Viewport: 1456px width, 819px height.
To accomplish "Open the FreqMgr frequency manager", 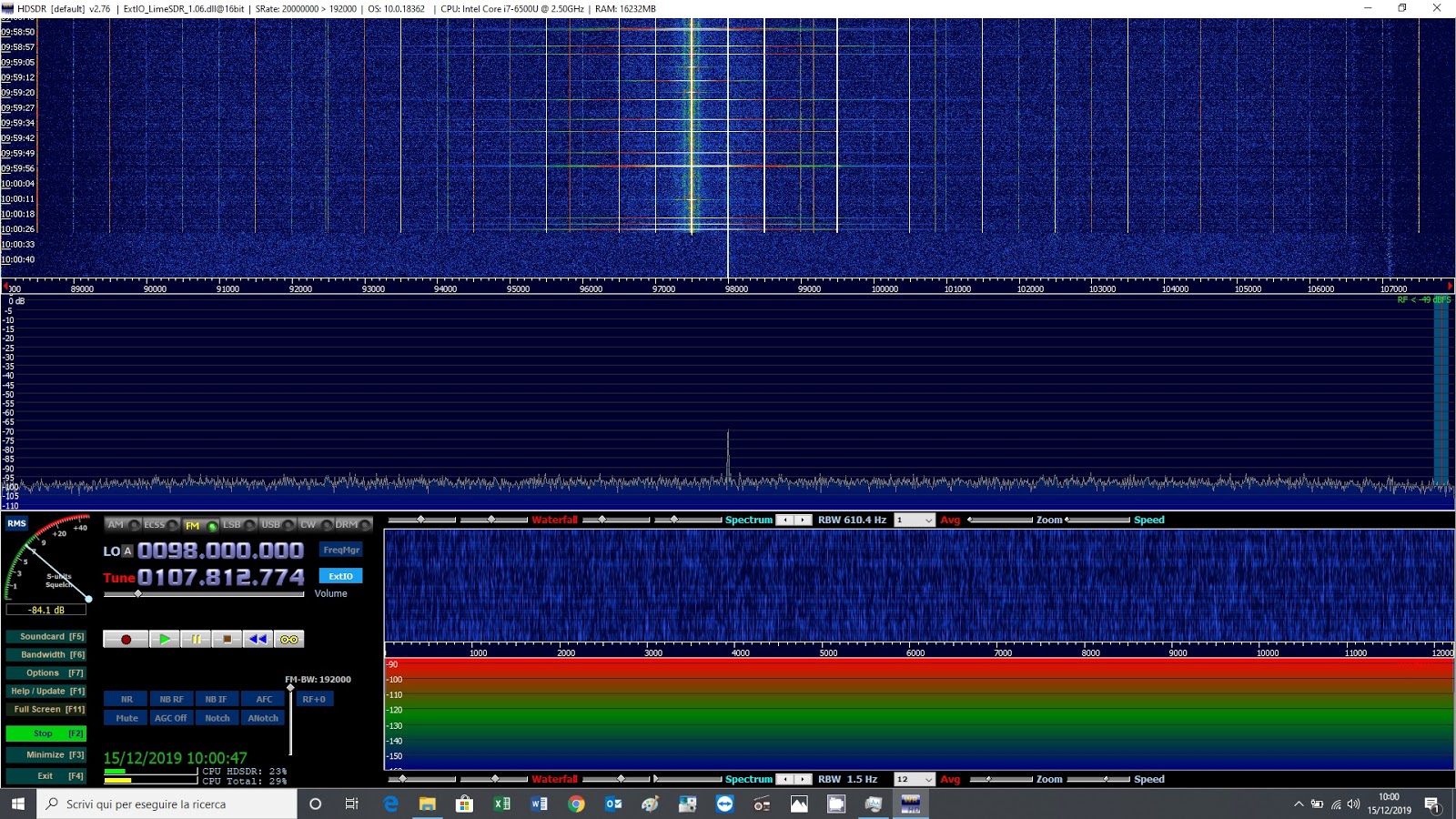I will click(342, 550).
